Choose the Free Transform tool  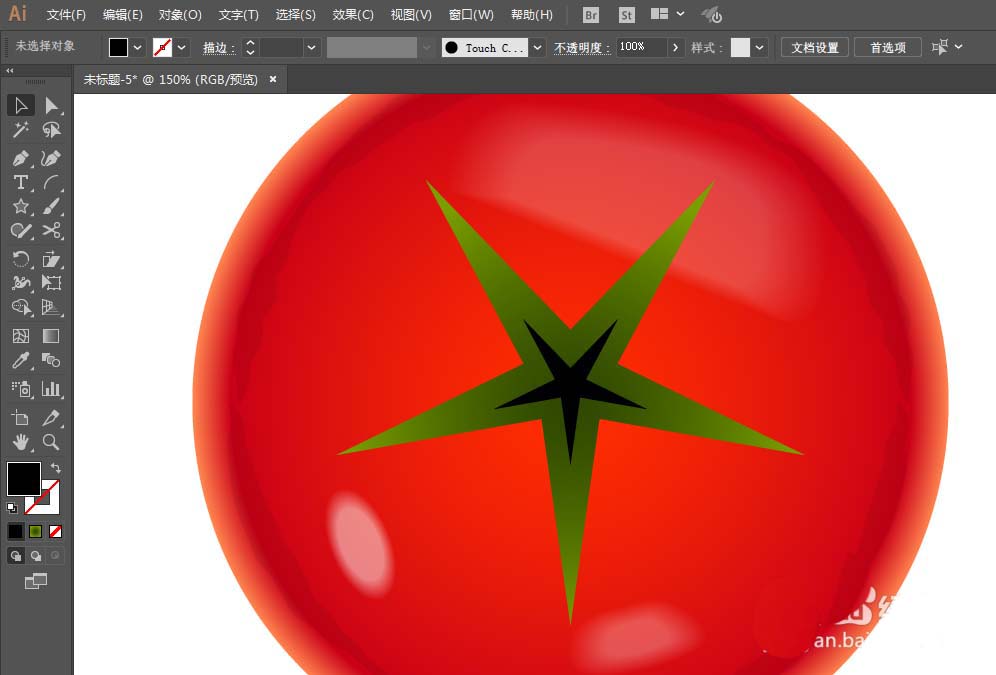pyautogui.click(x=51, y=283)
